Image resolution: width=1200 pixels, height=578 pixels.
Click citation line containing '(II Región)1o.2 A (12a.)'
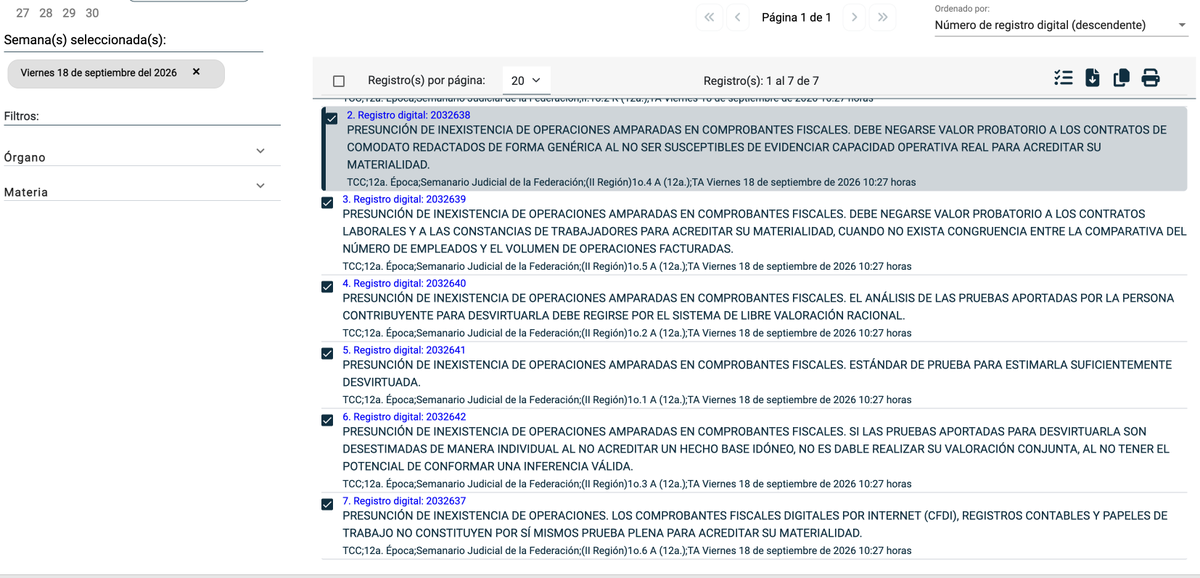627,333
